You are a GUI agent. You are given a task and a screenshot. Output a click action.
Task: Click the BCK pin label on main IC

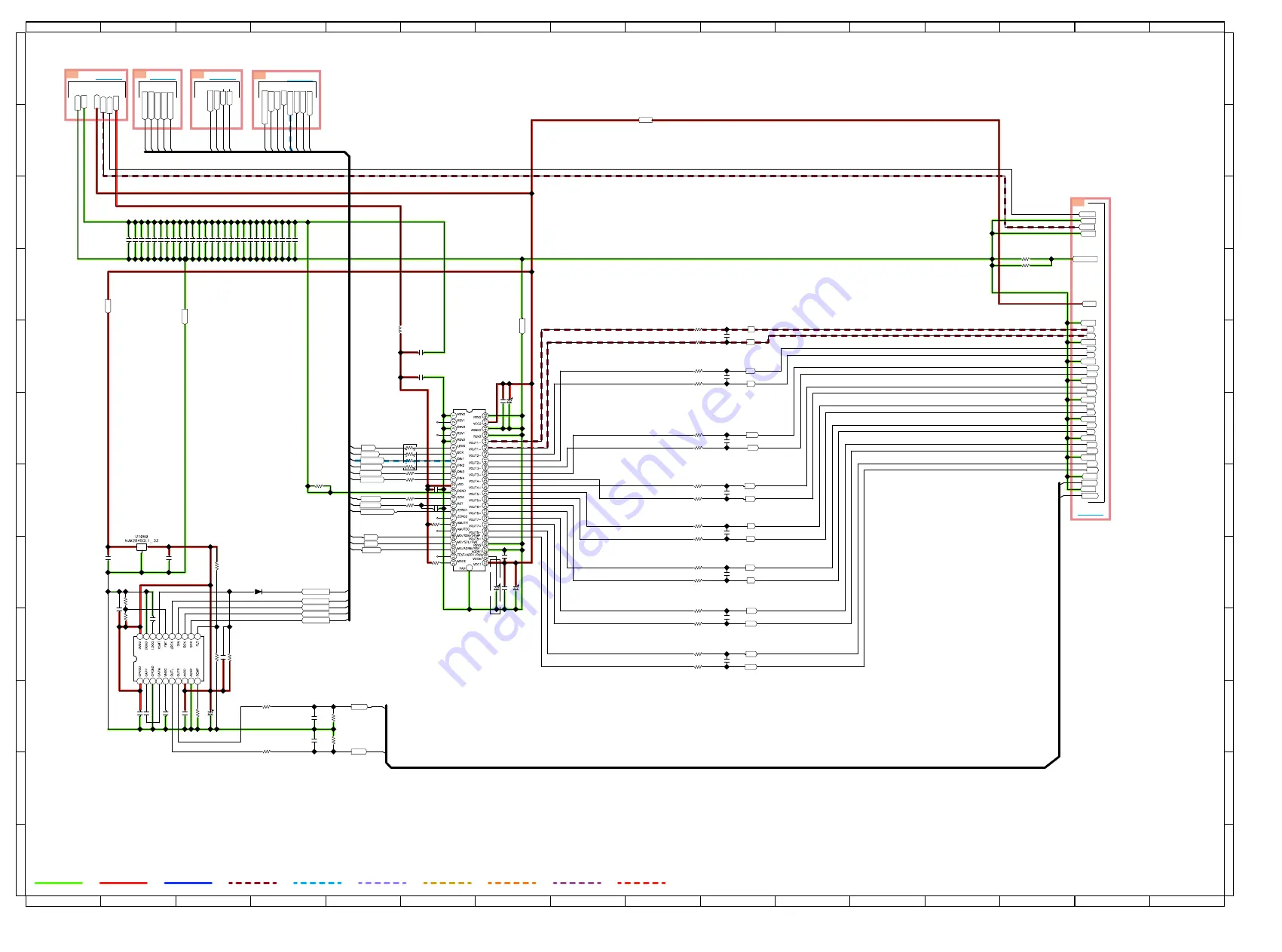tap(460, 452)
